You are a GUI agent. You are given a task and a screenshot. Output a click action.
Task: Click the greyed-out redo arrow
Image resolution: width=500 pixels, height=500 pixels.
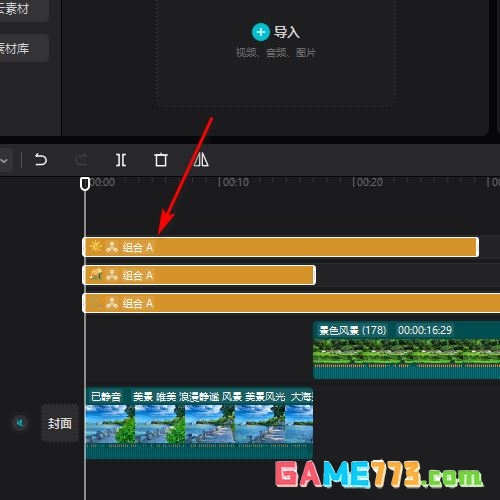81,160
